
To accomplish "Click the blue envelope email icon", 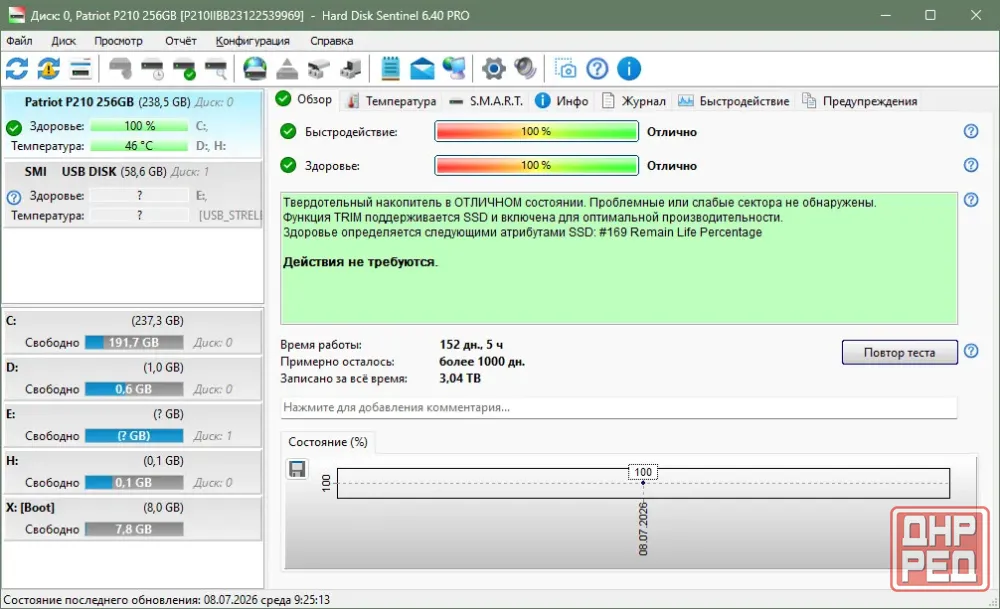I will pyautogui.click(x=422, y=69).
